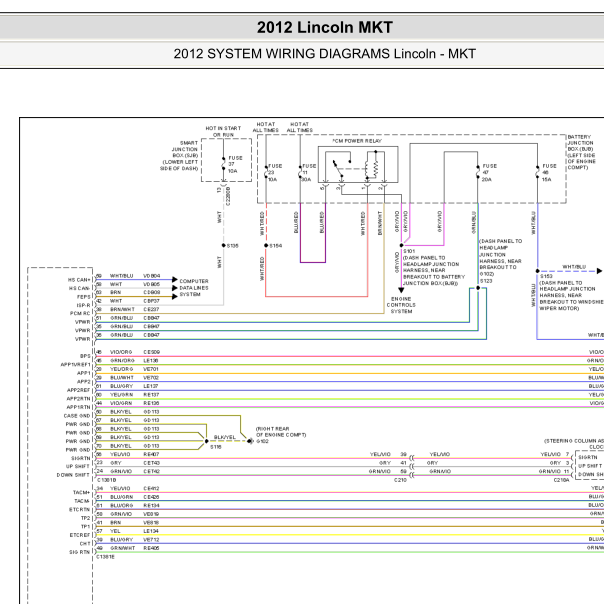Click the '2012 Lincoln MKT' page title
The image size is (604, 604).
point(325,27)
